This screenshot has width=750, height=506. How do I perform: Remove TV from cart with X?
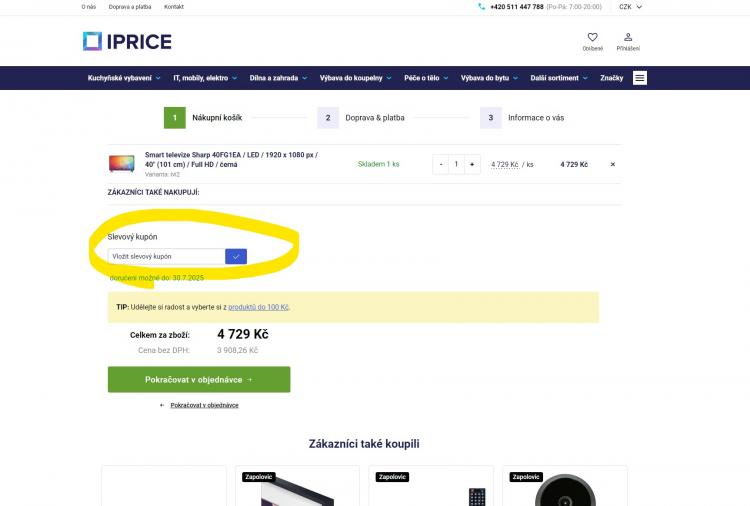pyautogui.click(x=613, y=164)
